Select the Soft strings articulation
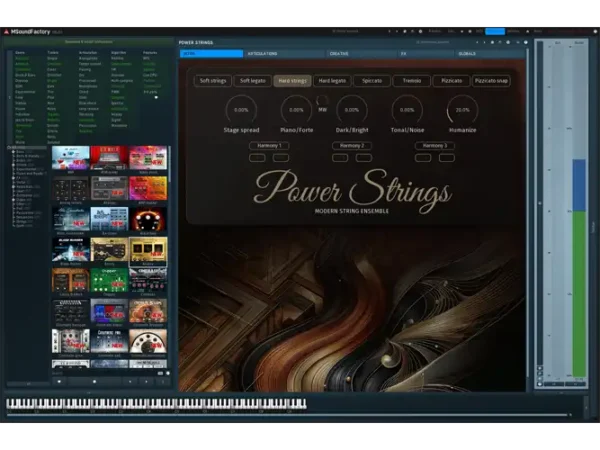Screen dimensions: 600x450 213,81
